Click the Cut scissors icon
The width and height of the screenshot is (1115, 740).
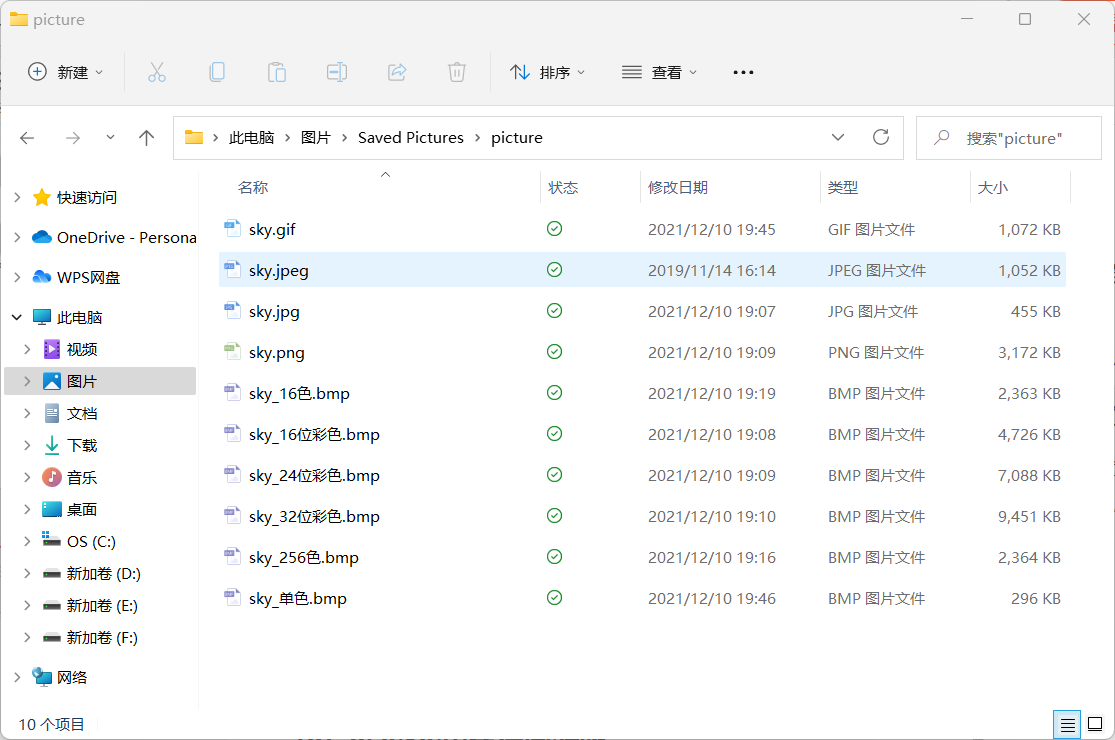157,73
